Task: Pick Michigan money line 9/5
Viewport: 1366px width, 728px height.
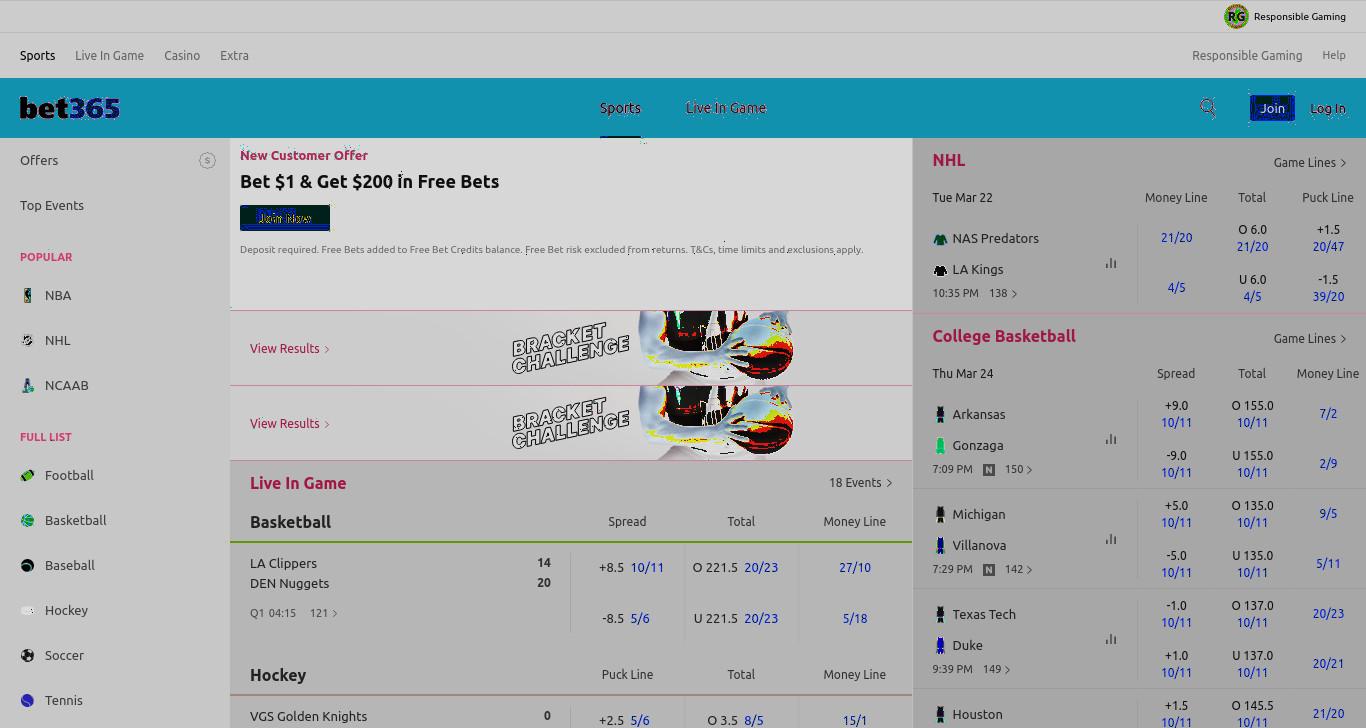Action: [1328, 513]
